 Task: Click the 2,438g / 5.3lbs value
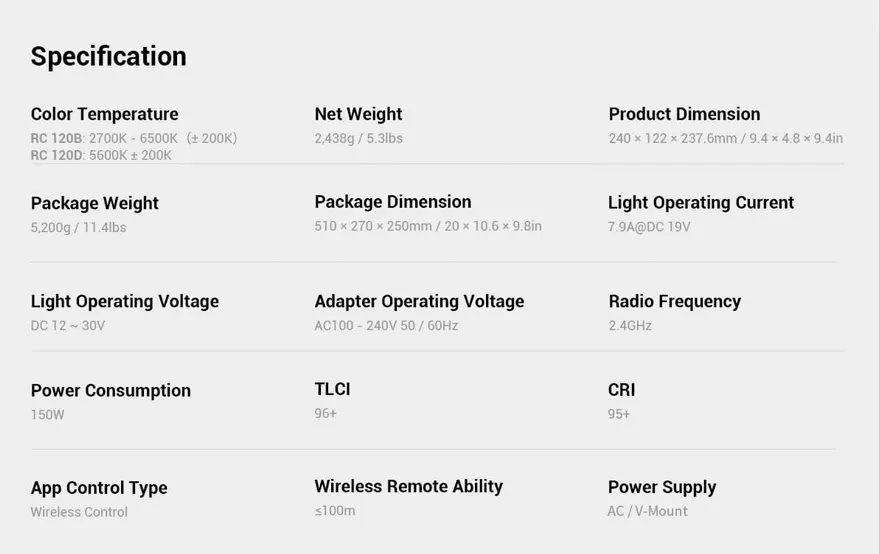coord(358,138)
